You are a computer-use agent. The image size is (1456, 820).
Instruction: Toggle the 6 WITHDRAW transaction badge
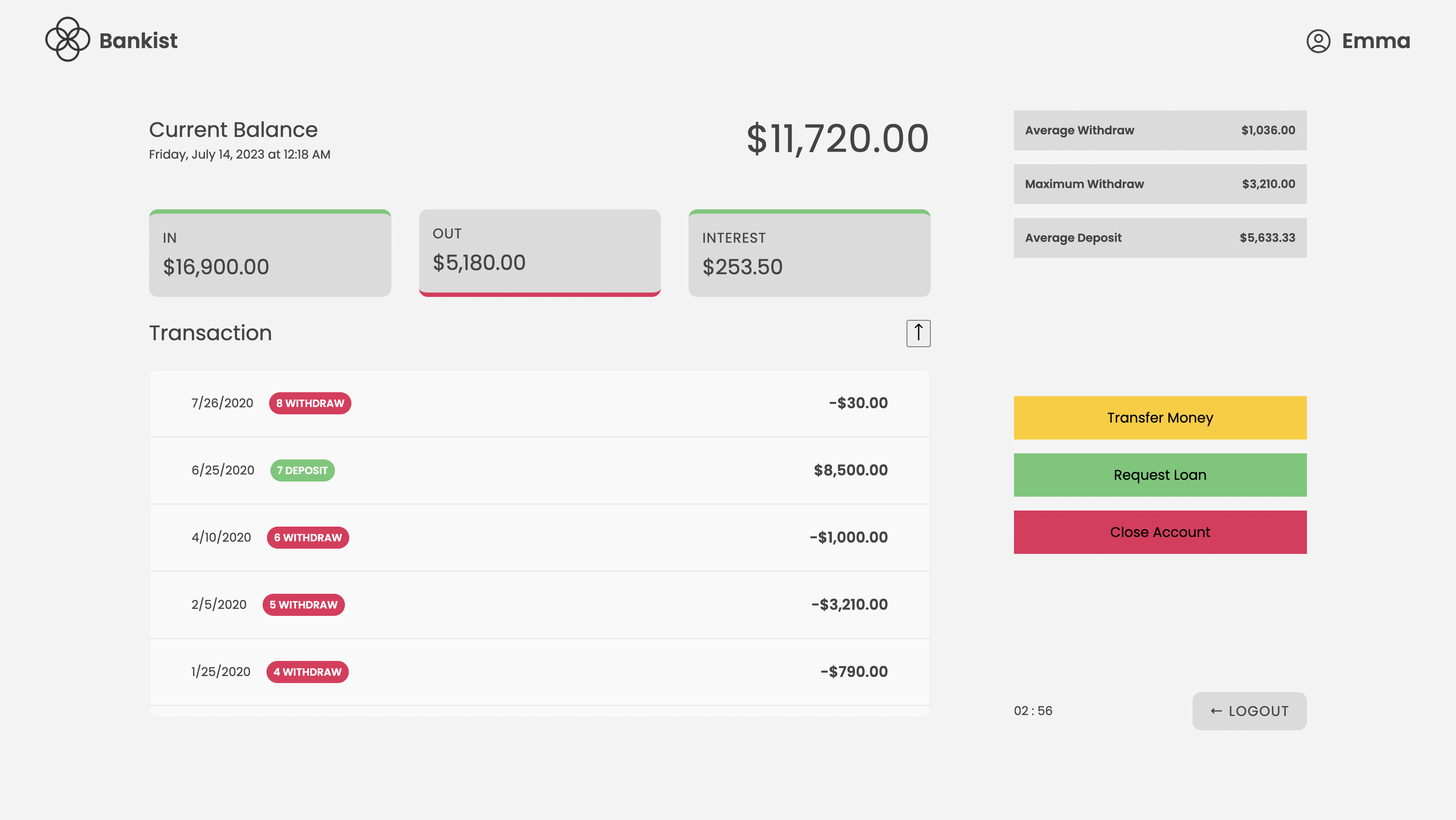pos(307,537)
